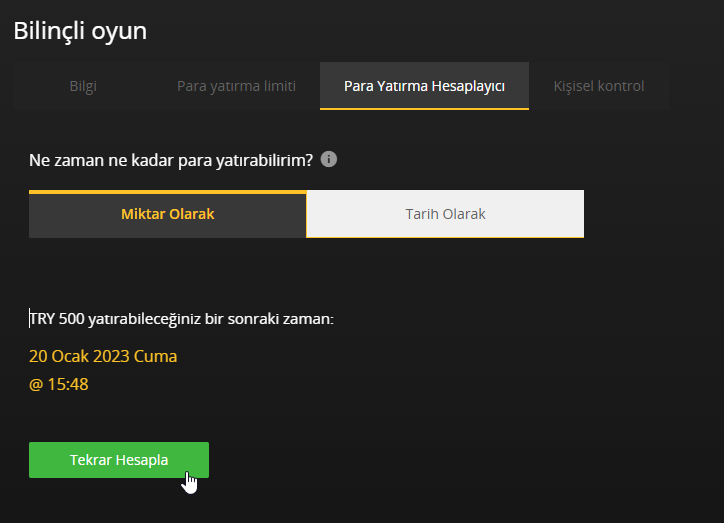Click the @ symbol before the time
The image size is (724, 523).
click(x=36, y=384)
